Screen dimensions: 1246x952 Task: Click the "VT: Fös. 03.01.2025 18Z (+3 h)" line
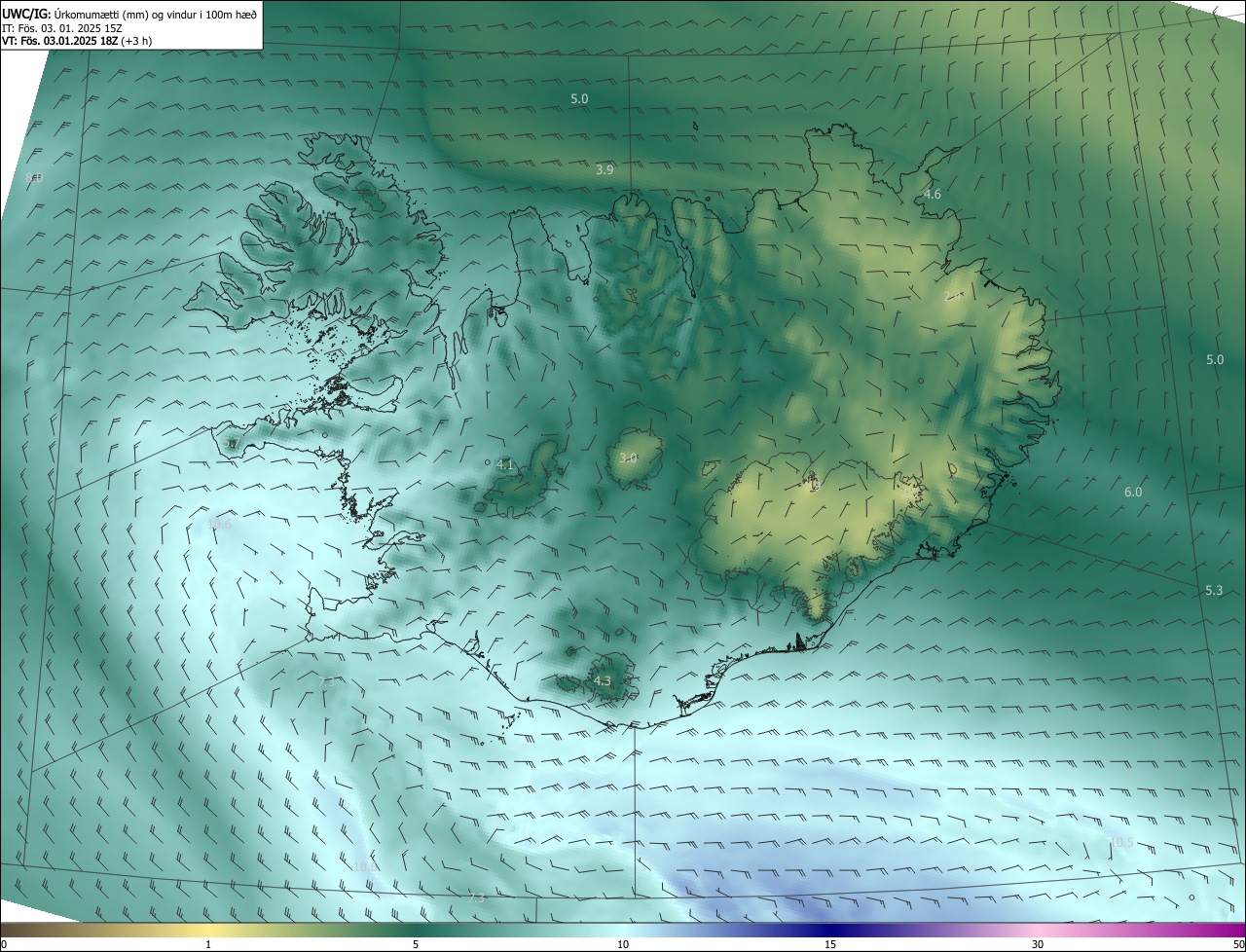77,41
